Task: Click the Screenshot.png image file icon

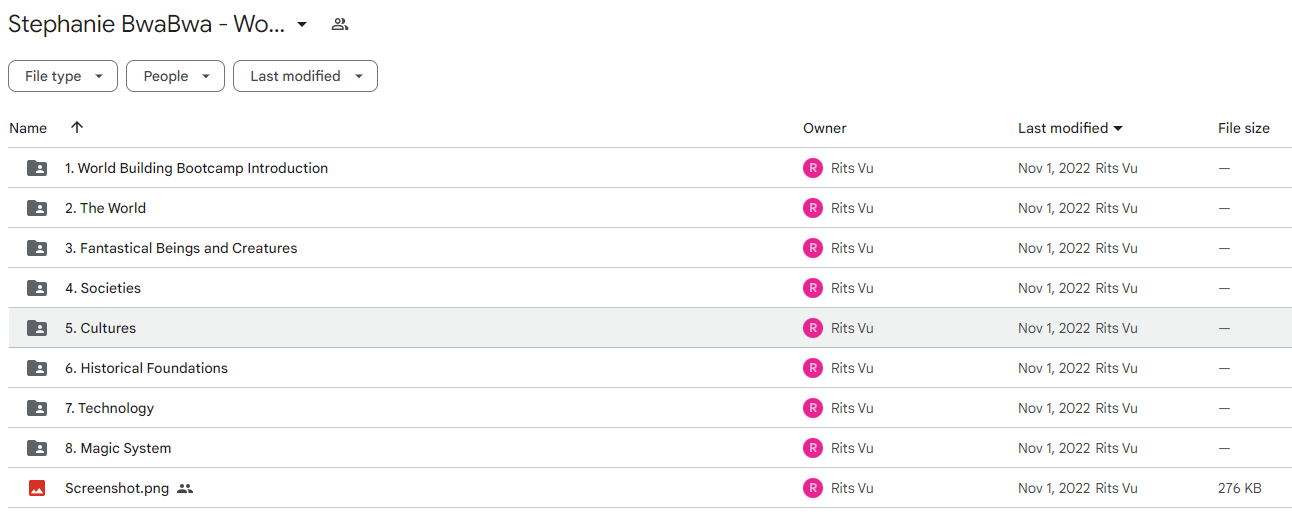Action: pyautogui.click(x=37, y=488)
